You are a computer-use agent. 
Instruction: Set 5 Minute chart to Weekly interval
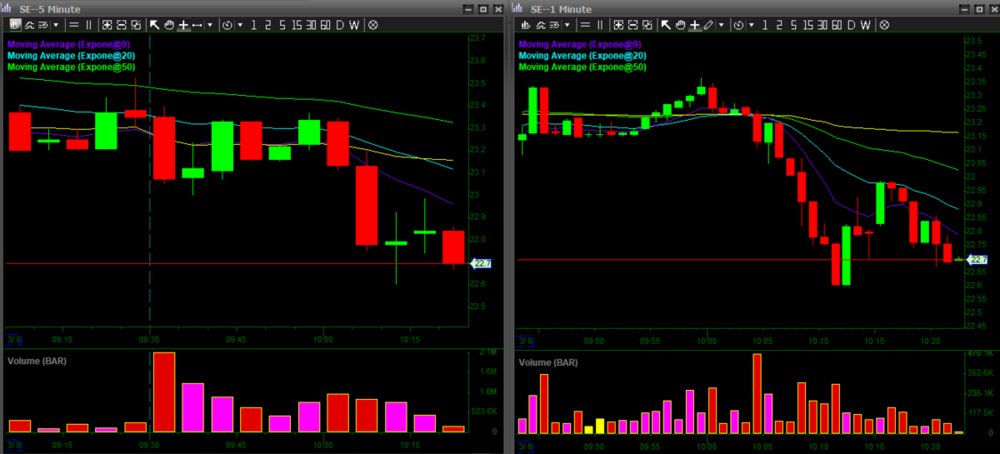(354, 23)
